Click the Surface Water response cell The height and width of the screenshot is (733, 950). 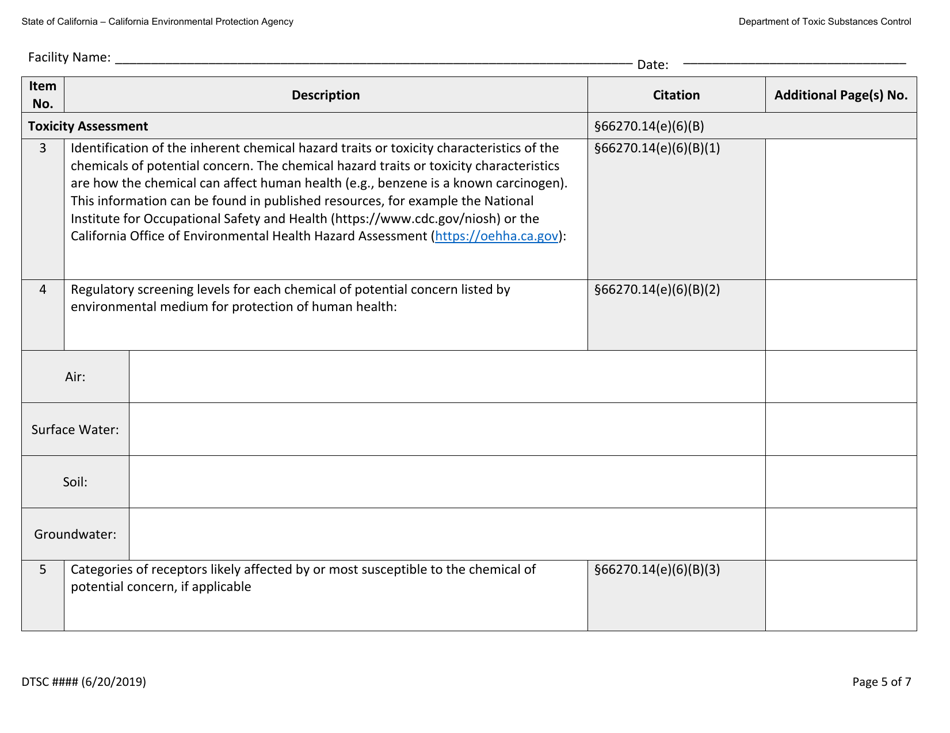[445, 426]
